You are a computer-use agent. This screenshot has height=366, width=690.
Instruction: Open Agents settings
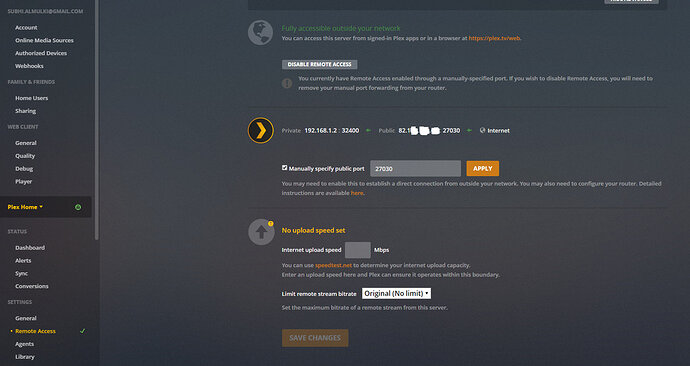click(x=24, y=344)
